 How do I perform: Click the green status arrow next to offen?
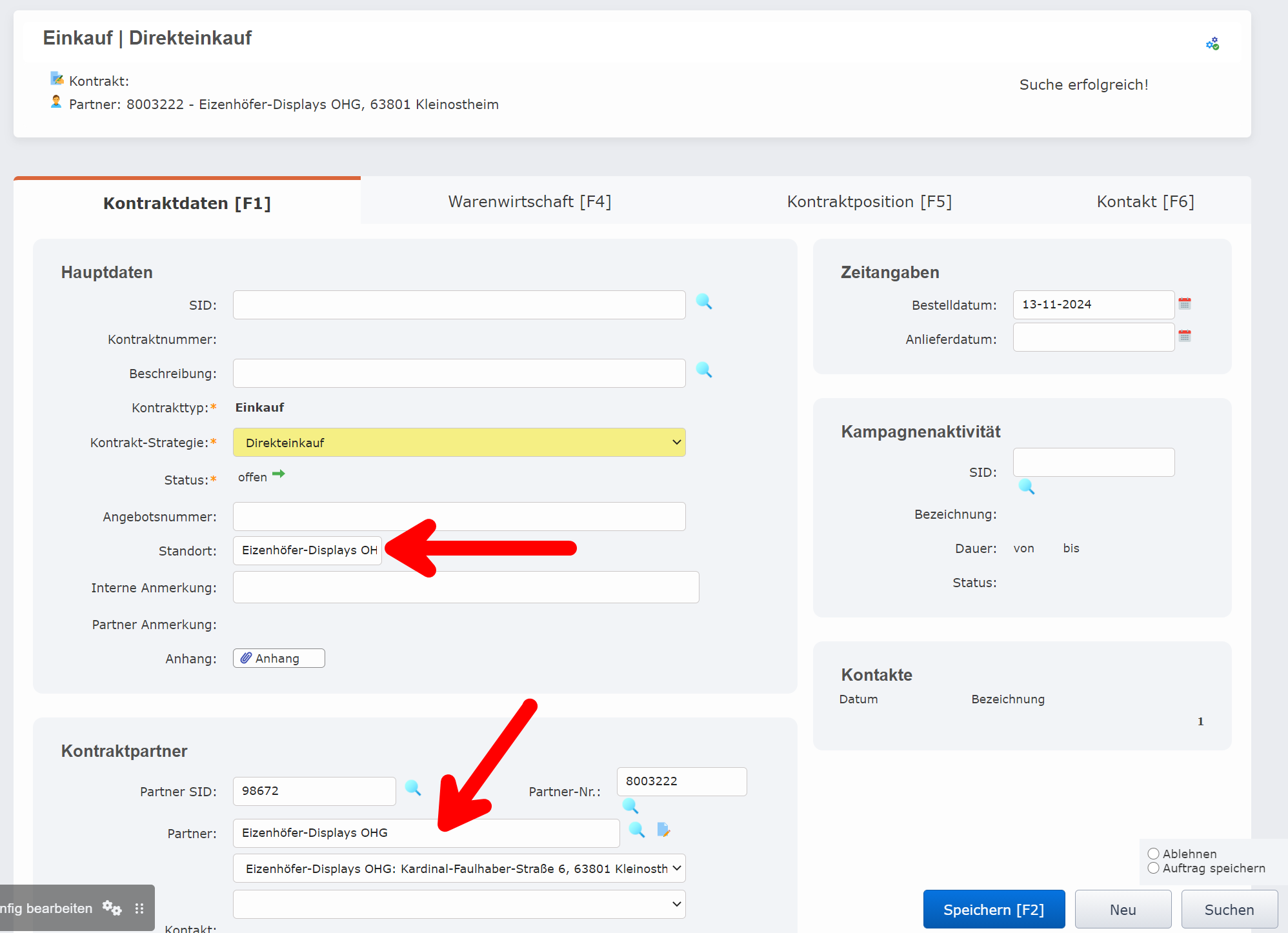tap(279, 475)
